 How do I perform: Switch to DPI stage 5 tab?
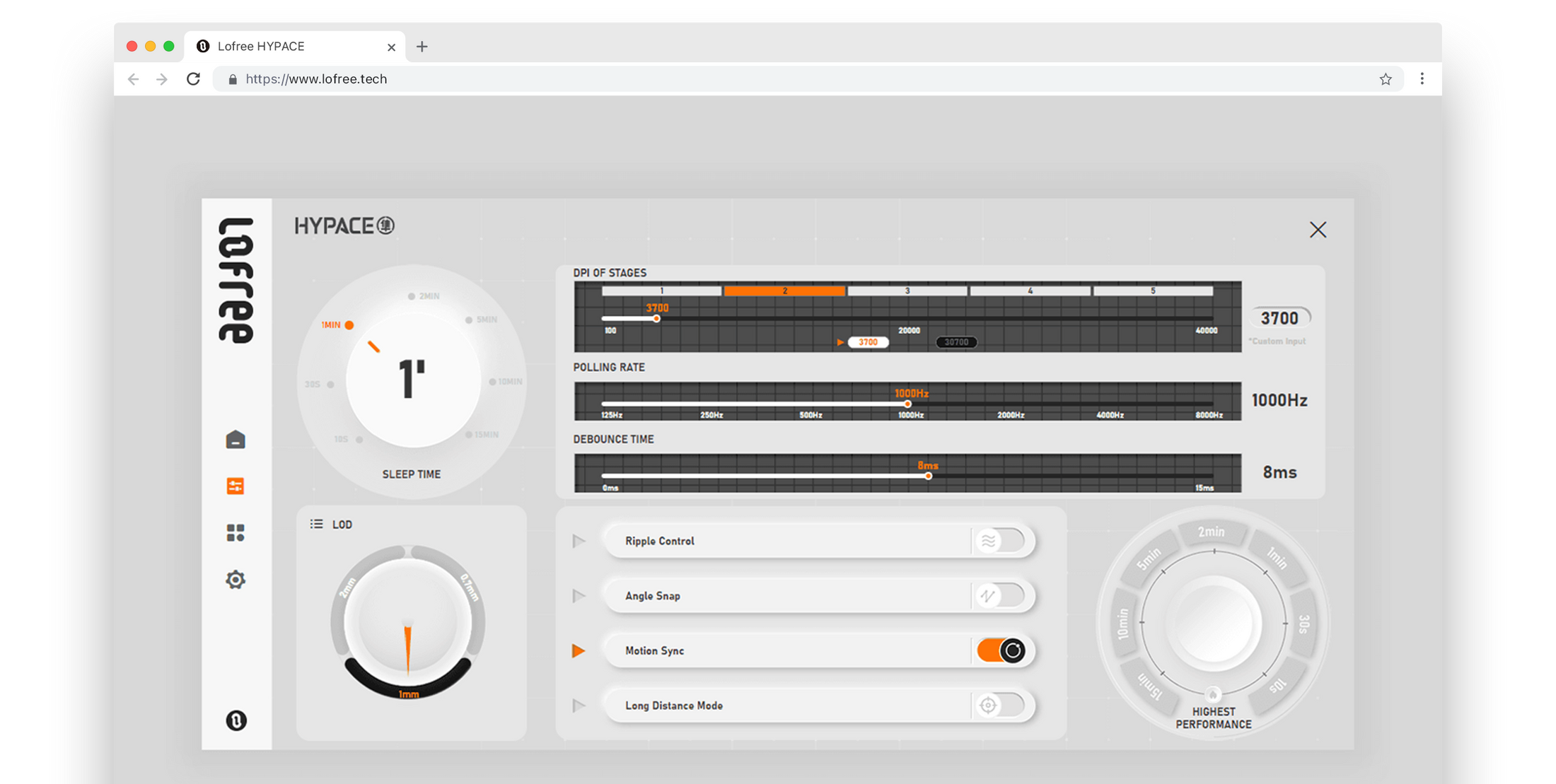coord(1153,291)
